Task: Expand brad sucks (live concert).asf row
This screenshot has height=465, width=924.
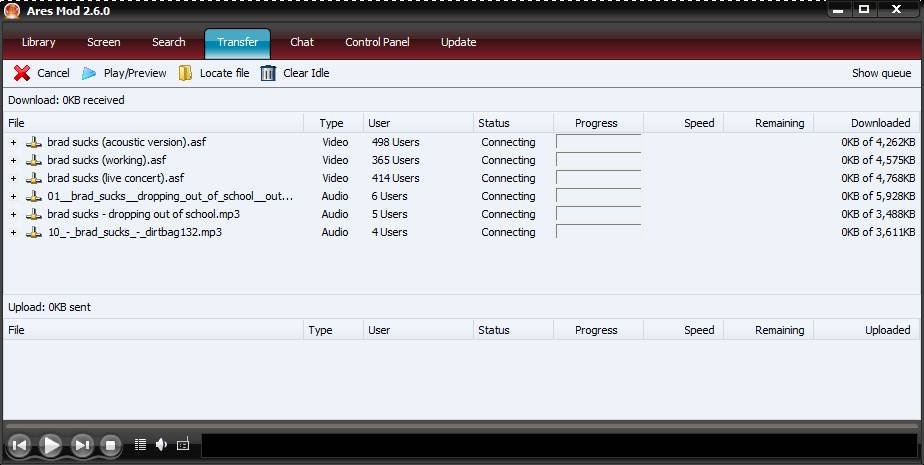Action: pyautogui.click(x=14, y=179)
